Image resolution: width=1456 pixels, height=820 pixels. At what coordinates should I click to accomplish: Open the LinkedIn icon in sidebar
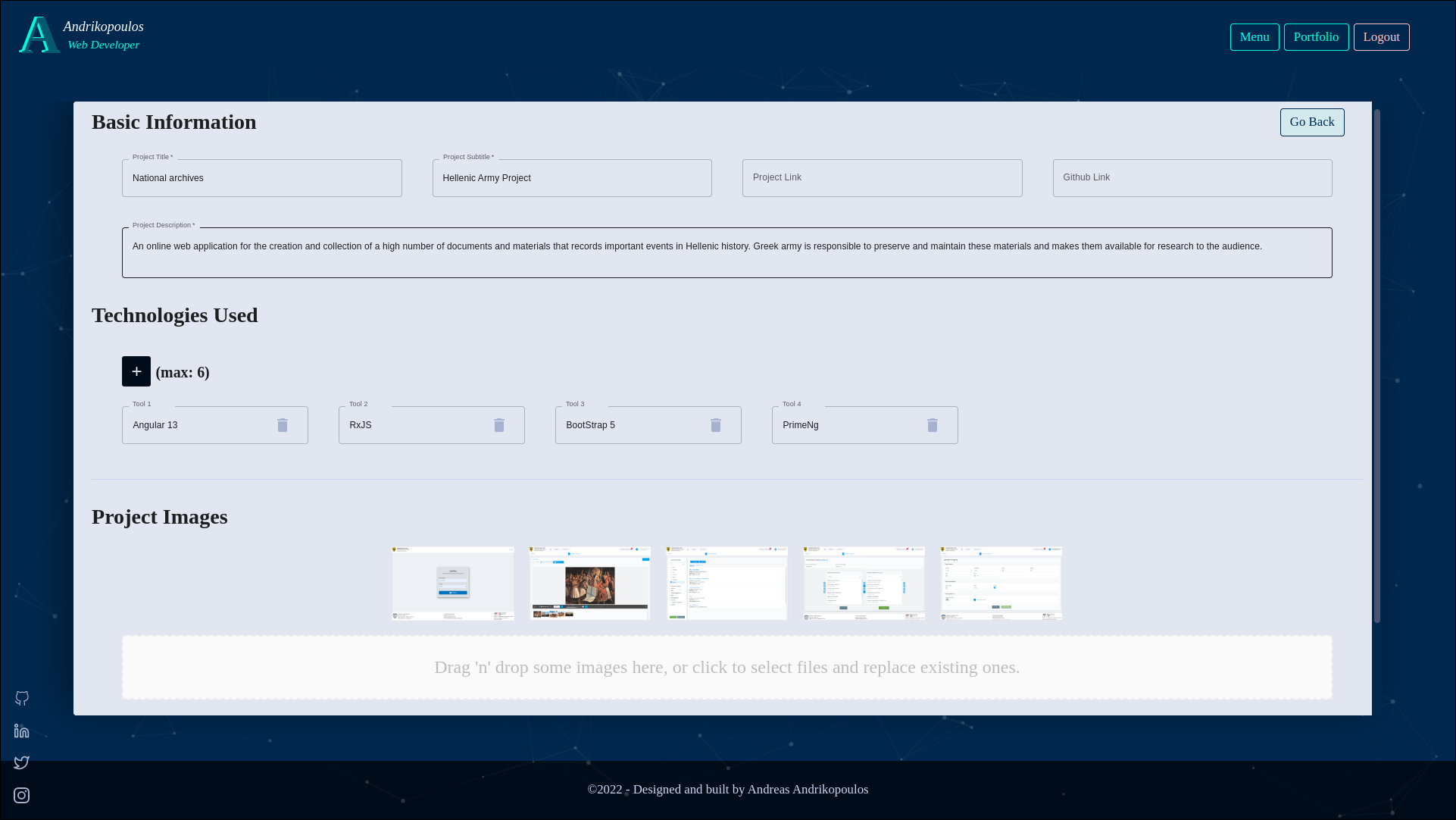[x=22, y=731]
